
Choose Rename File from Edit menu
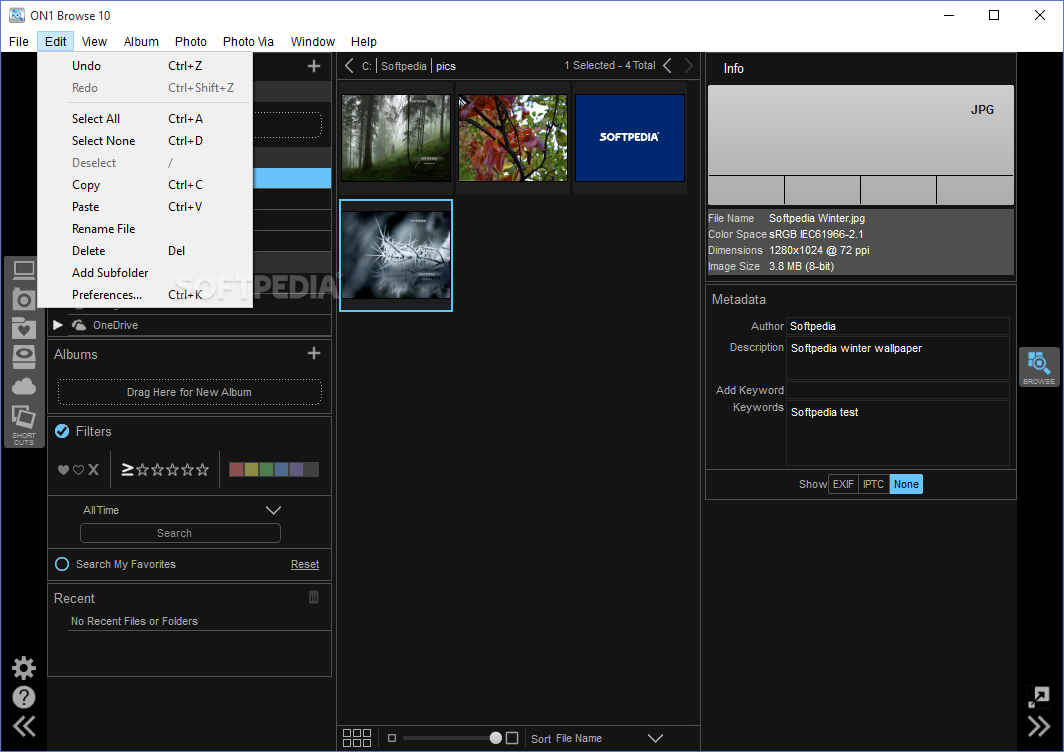click(x=145, y=229)
